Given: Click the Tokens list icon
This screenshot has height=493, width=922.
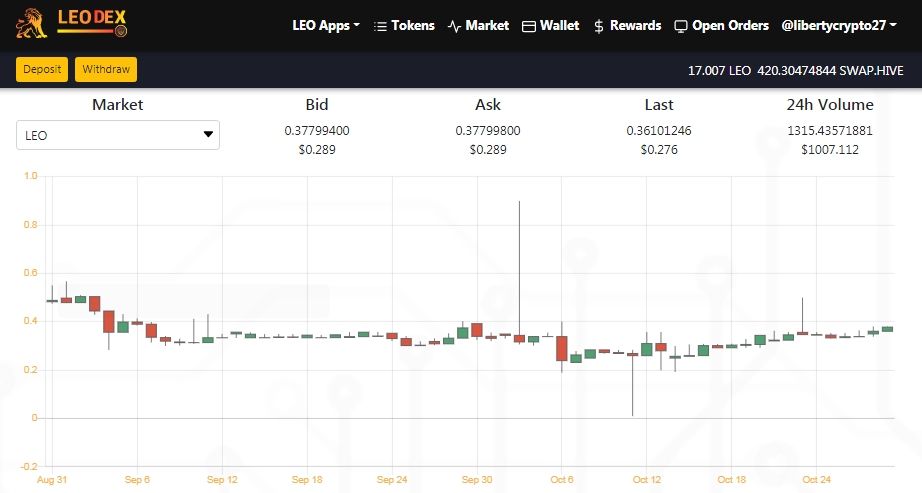Looking at the screenshot, I should pos(380,26).
